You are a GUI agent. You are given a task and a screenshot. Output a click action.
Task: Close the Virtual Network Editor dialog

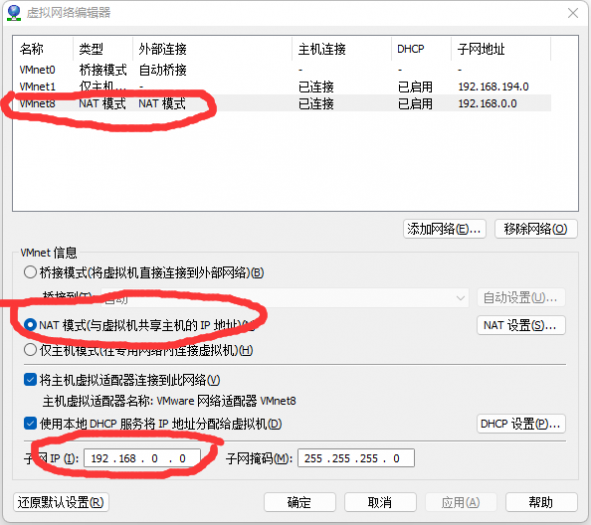573,13
